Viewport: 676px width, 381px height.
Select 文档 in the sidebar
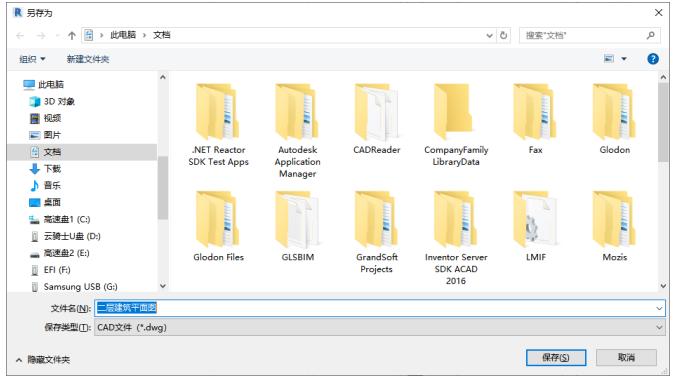point(82,152)
